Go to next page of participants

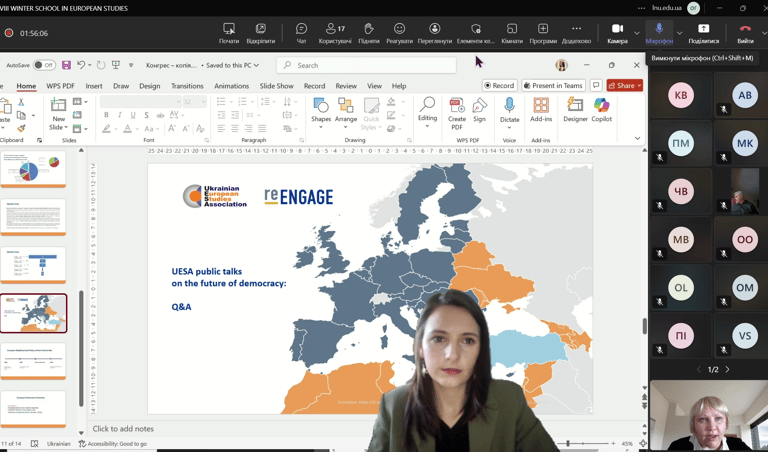[727, 369]
